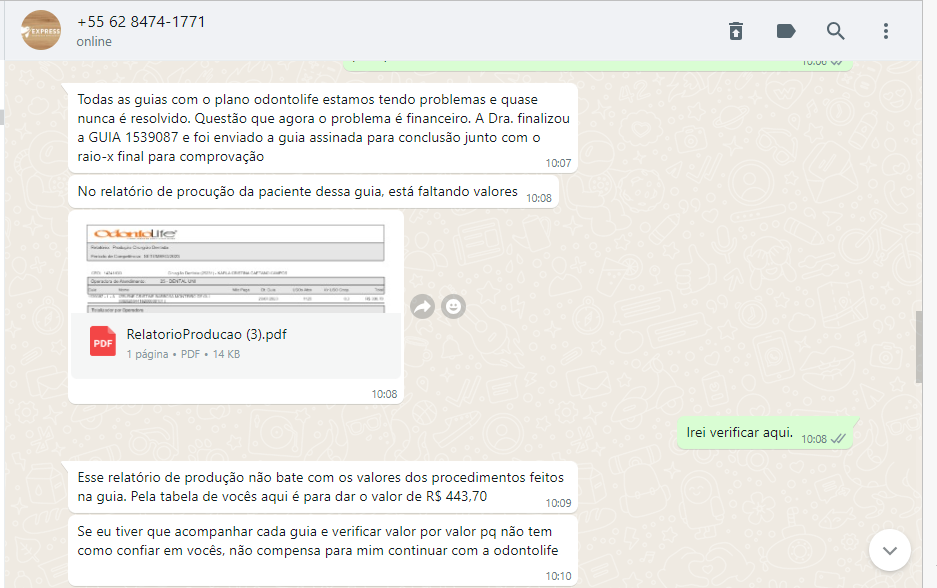The height and width of the screenshot is (588, 937).
Task: Click the online status text
Action: pos(94,42)
